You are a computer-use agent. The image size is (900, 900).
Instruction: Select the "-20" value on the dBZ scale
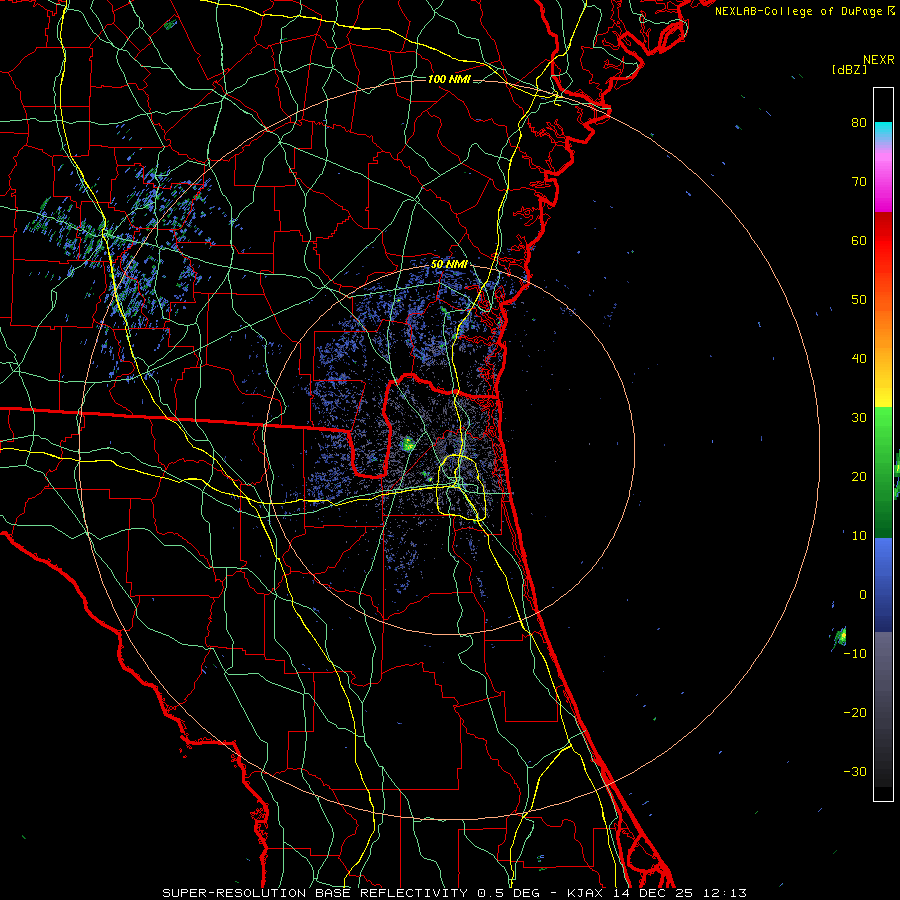tap(855, 713)
